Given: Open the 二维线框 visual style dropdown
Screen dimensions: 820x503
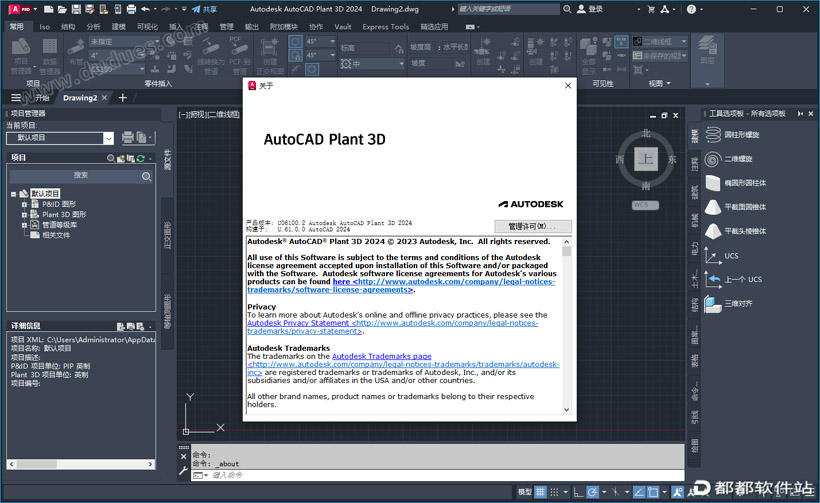Looking at the screenshot, I should [x=660, y=41].
